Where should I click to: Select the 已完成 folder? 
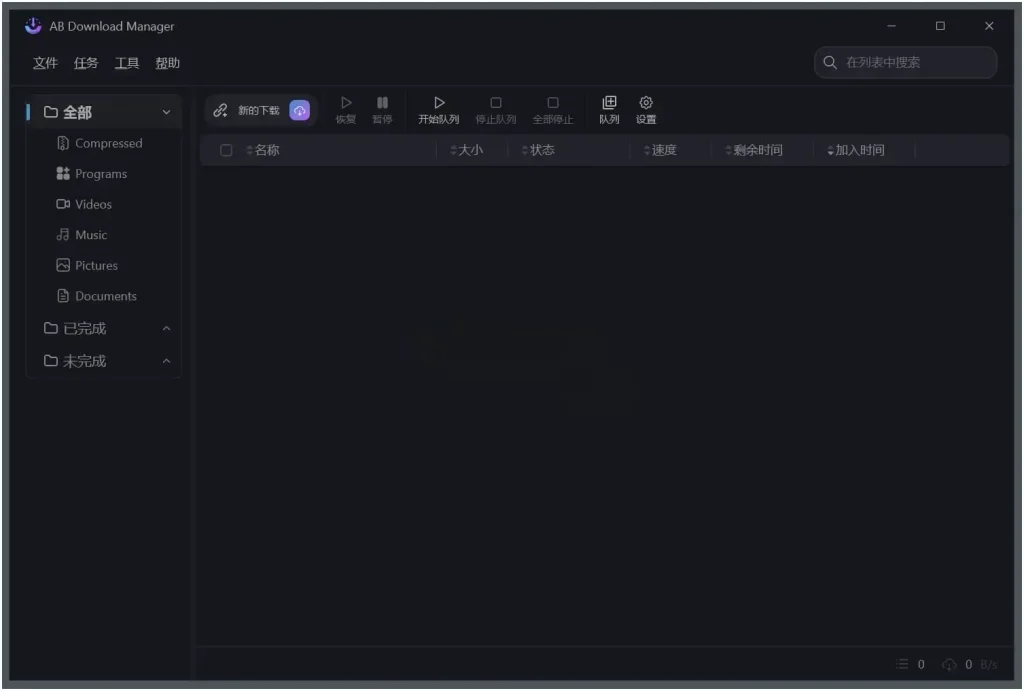coord(103,329)
